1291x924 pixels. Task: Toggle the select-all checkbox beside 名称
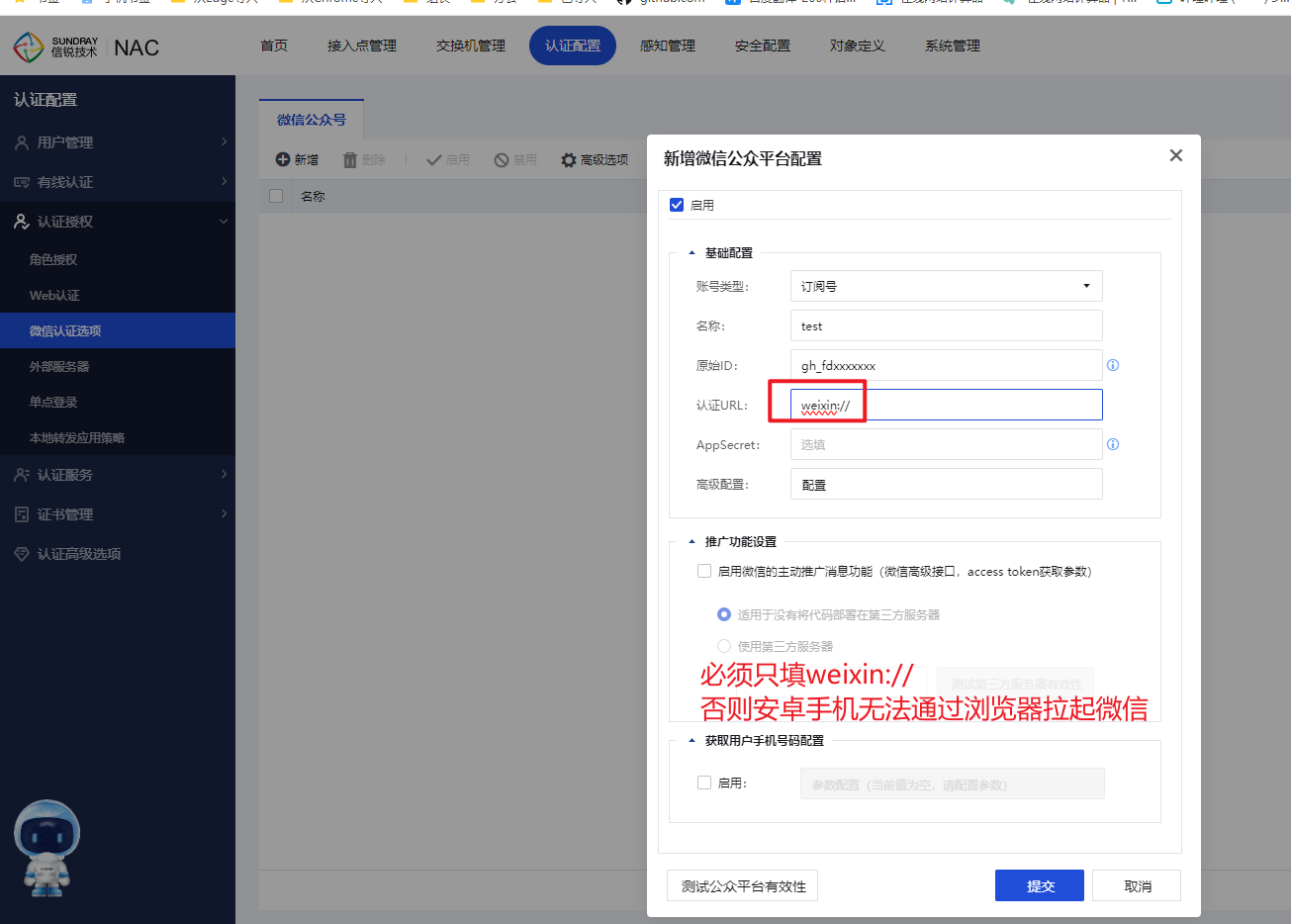[x=276, y=196]
